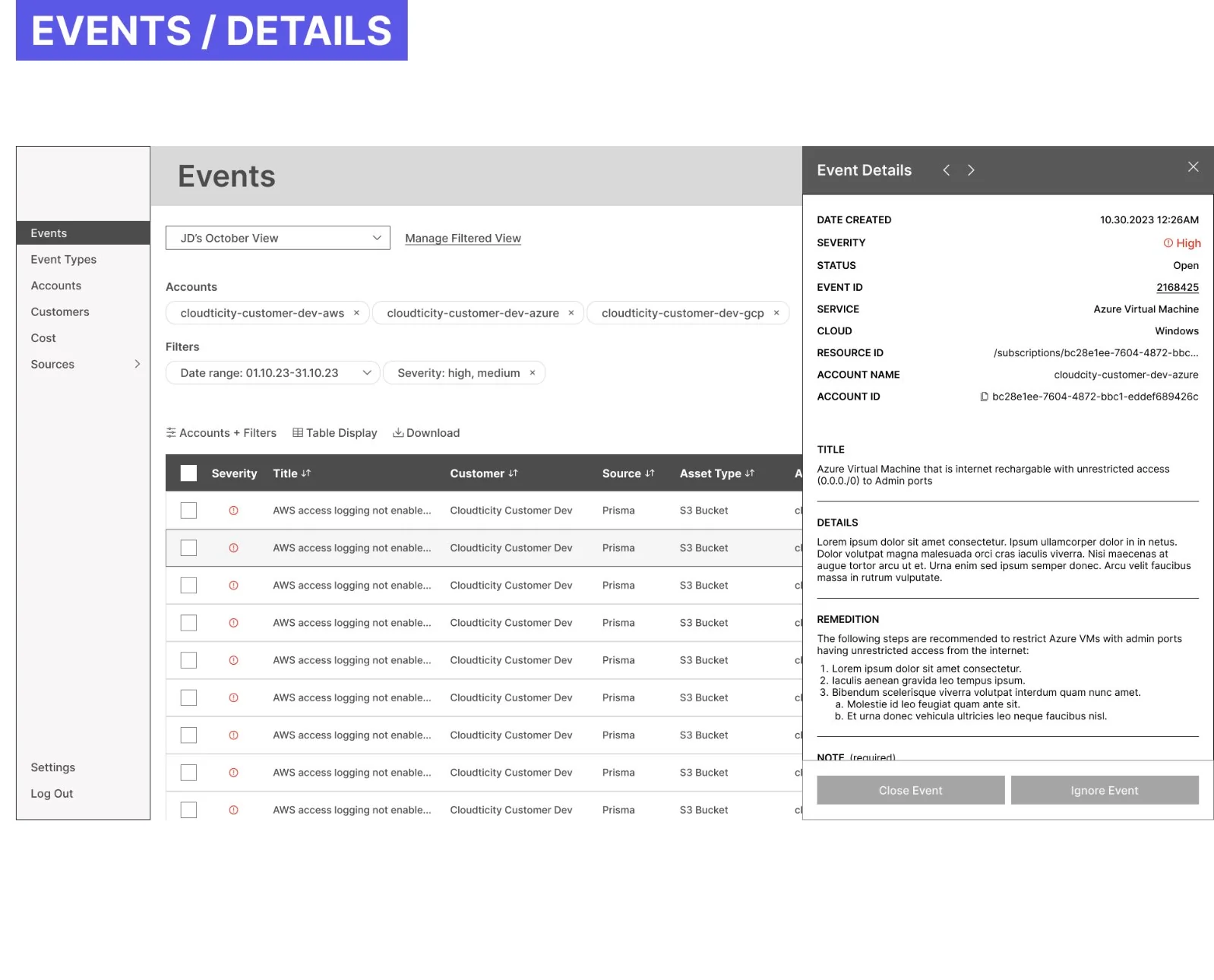
Task: Check the fourth event row checkbox
Action: [188, 623]
